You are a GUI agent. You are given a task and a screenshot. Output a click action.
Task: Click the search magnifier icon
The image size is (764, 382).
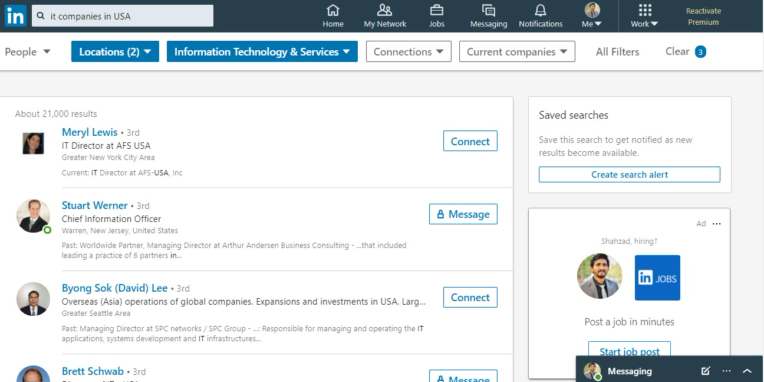tap(41, 16)
